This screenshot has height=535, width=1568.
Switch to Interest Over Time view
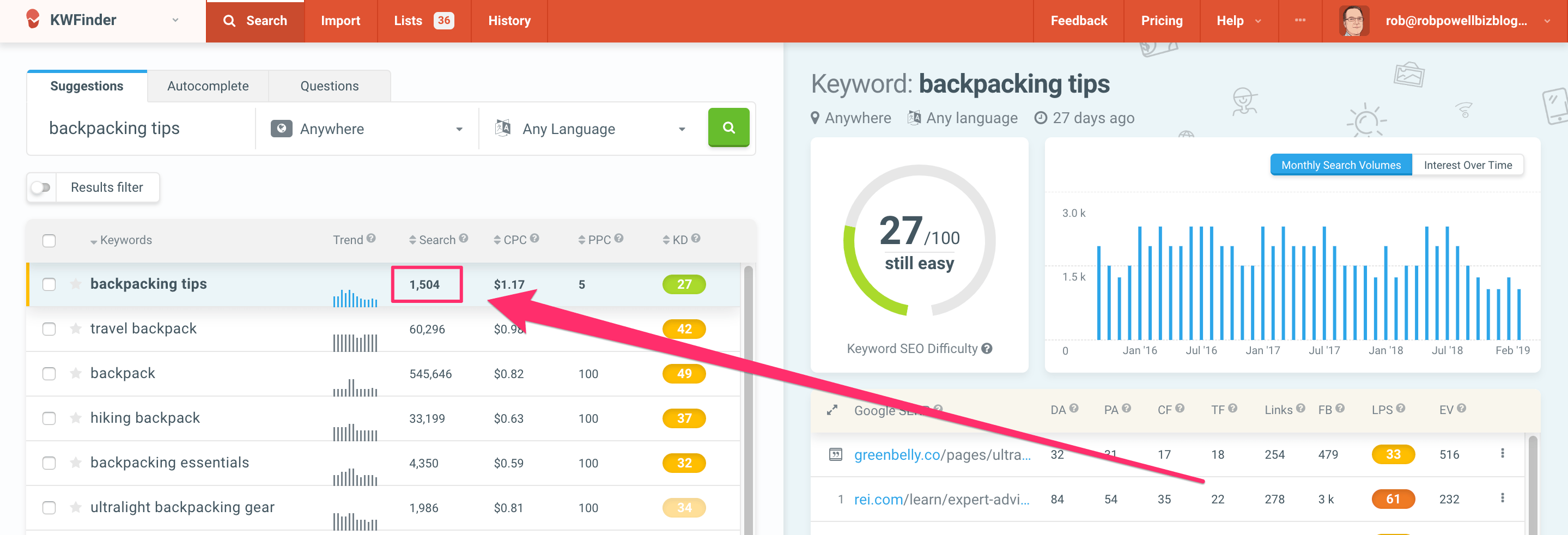[1468, 165]
